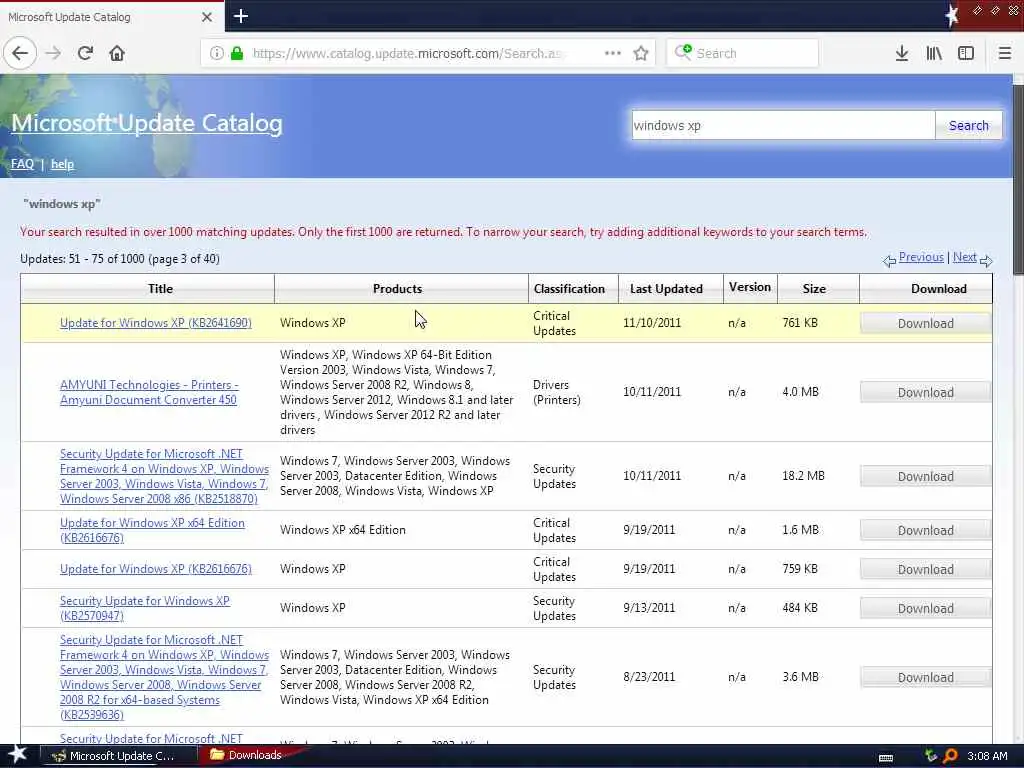Open a new tab with plus icon

[x=241, y=16]
